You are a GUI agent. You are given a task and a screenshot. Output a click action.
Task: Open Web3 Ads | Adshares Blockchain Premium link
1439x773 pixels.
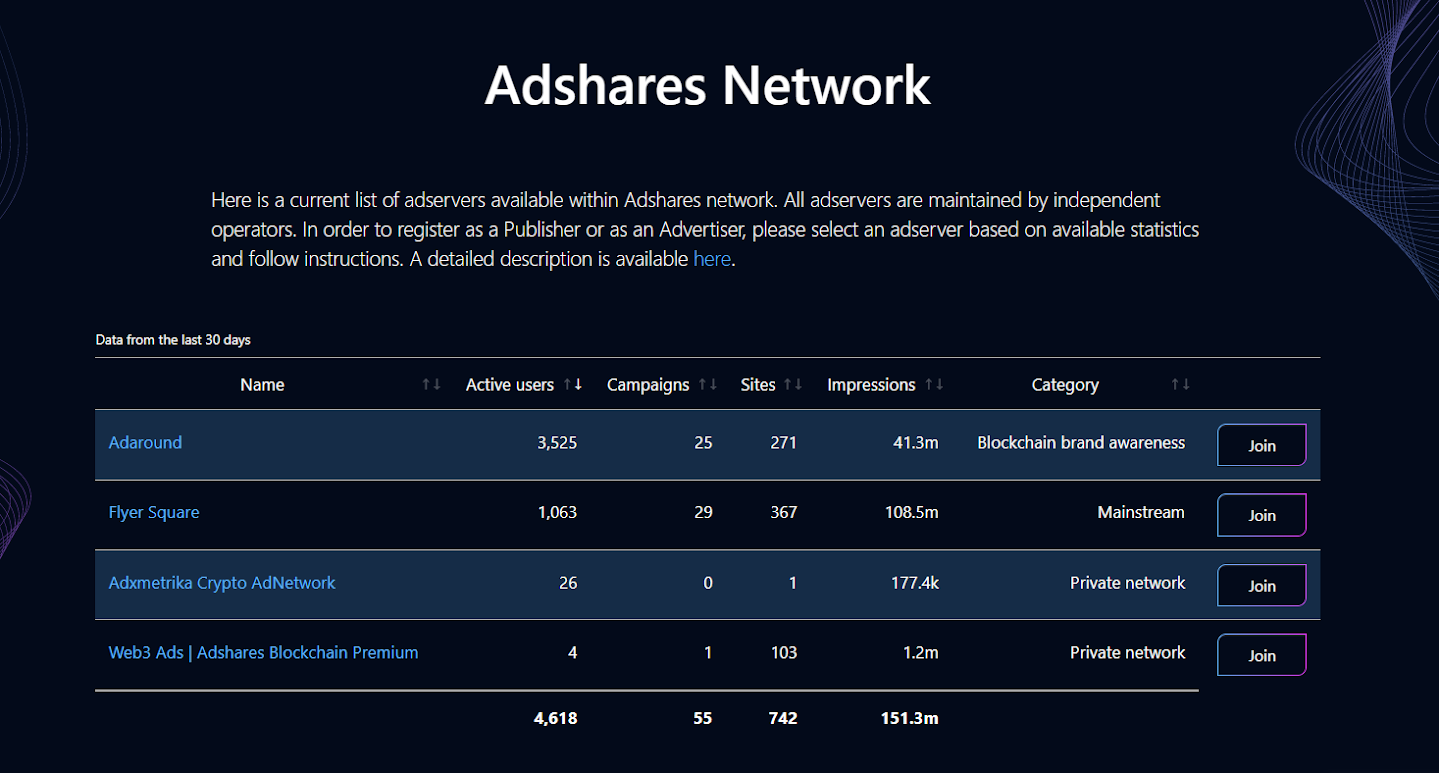click(x=263, y=652)
